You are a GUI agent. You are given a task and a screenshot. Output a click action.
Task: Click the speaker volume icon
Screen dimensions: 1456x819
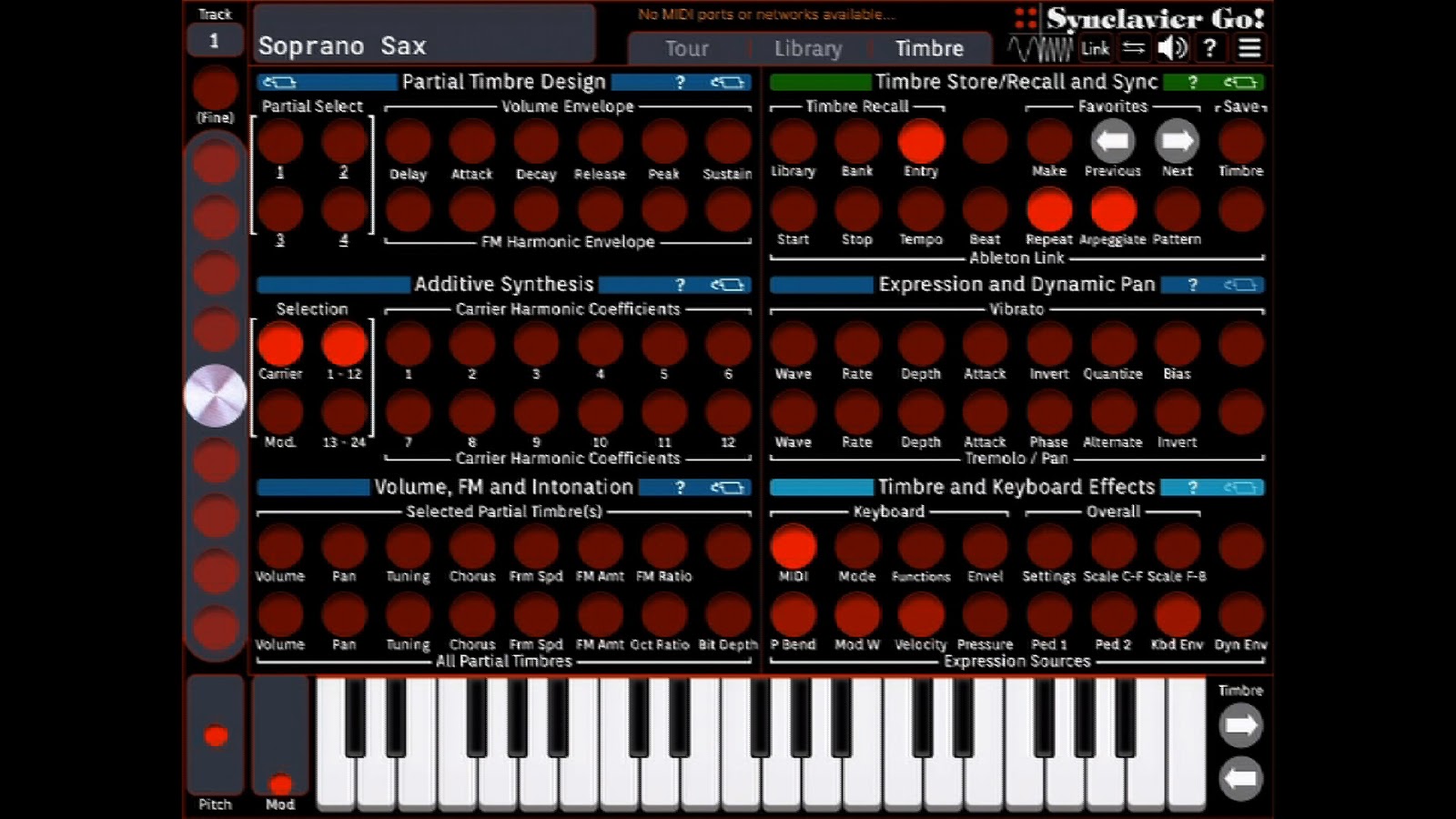point(1172,47)
